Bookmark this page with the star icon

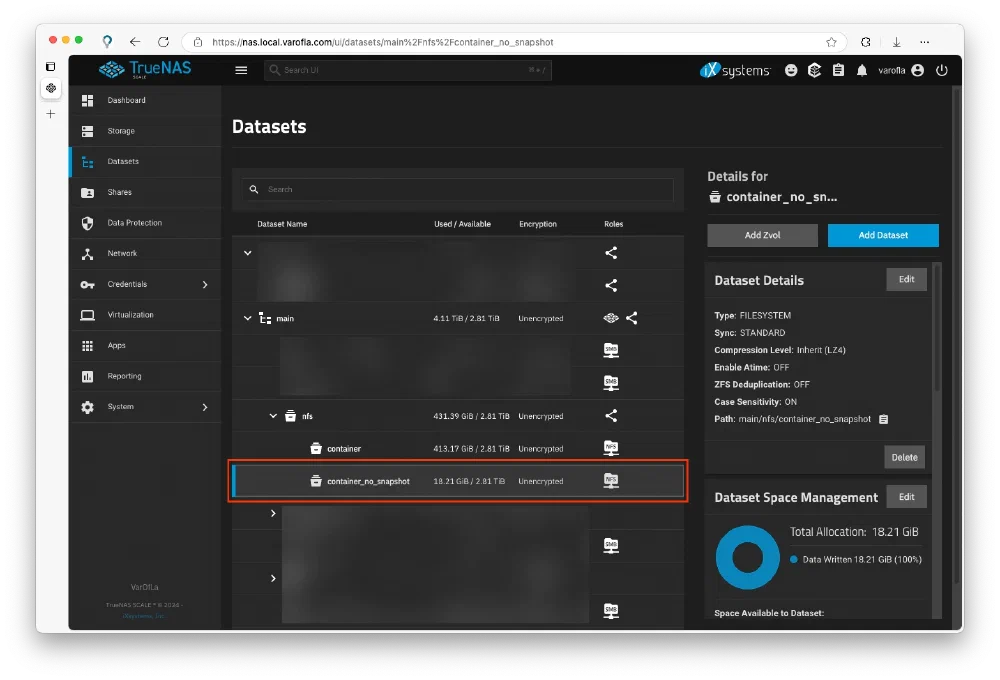(831, 42)
